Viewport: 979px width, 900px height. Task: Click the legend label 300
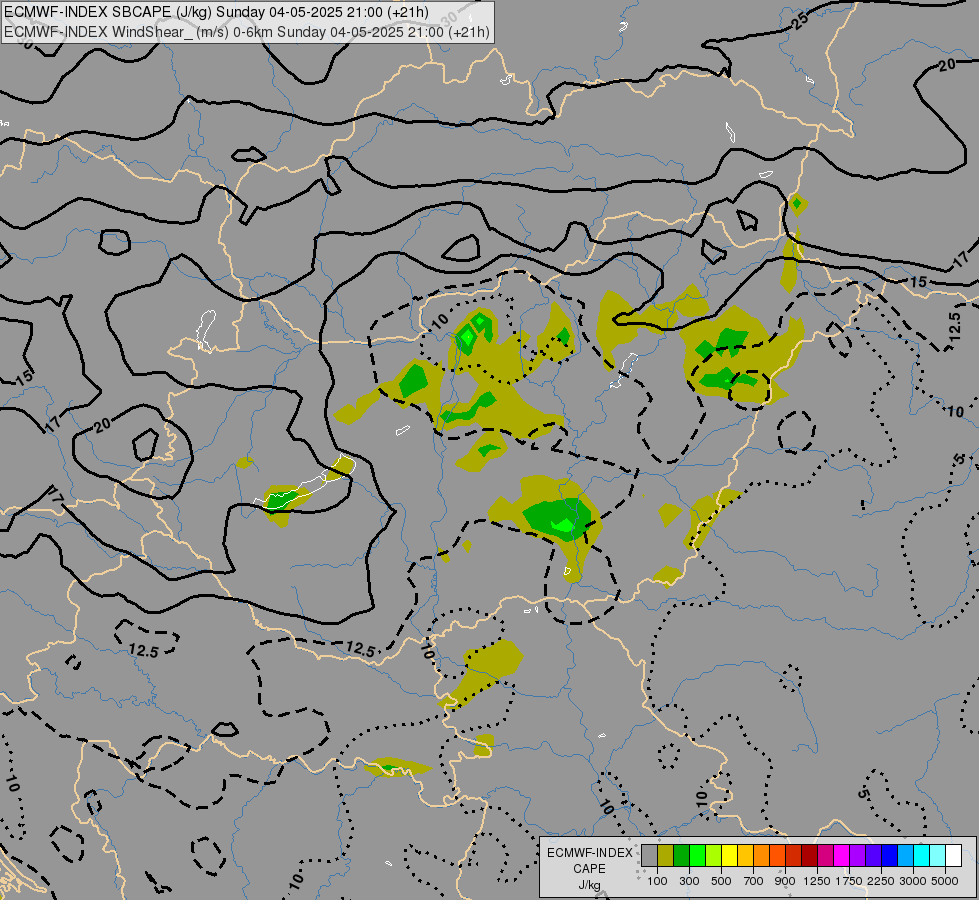pyautogui.click(x=689, y=881)
